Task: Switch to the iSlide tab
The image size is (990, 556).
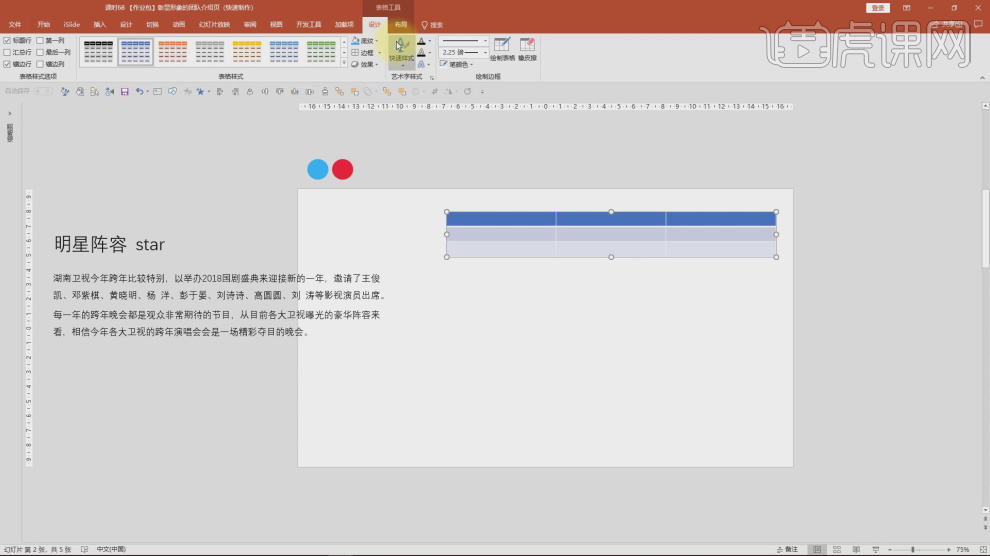Action: pyautogui.click(x=71, y=25)
